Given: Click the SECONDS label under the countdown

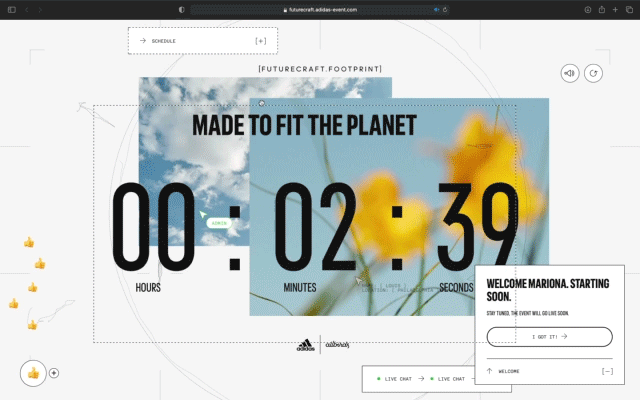Looking at the screenshot, I should (456, 287).
